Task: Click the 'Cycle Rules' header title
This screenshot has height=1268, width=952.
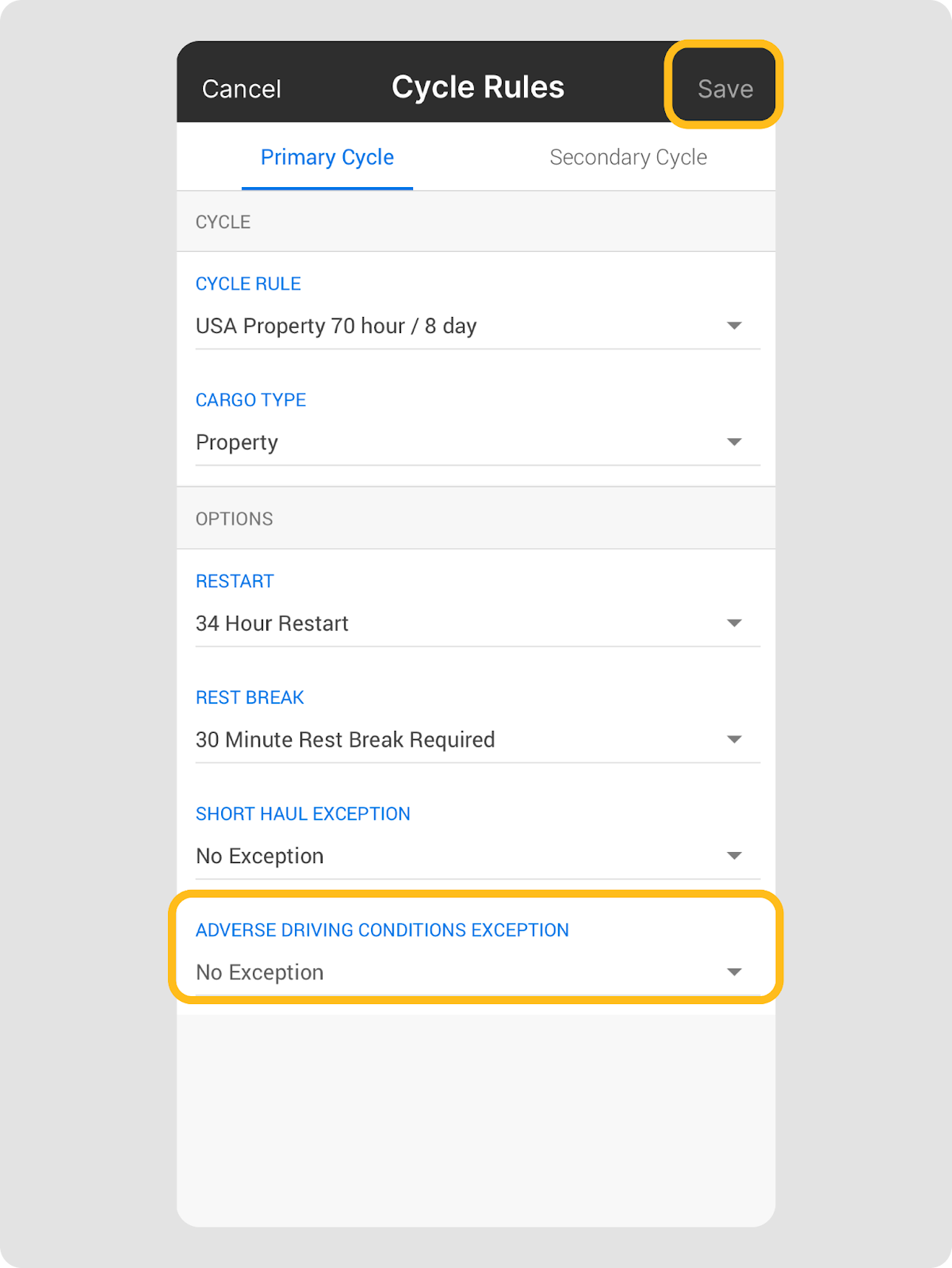Action: click(478, 87)
